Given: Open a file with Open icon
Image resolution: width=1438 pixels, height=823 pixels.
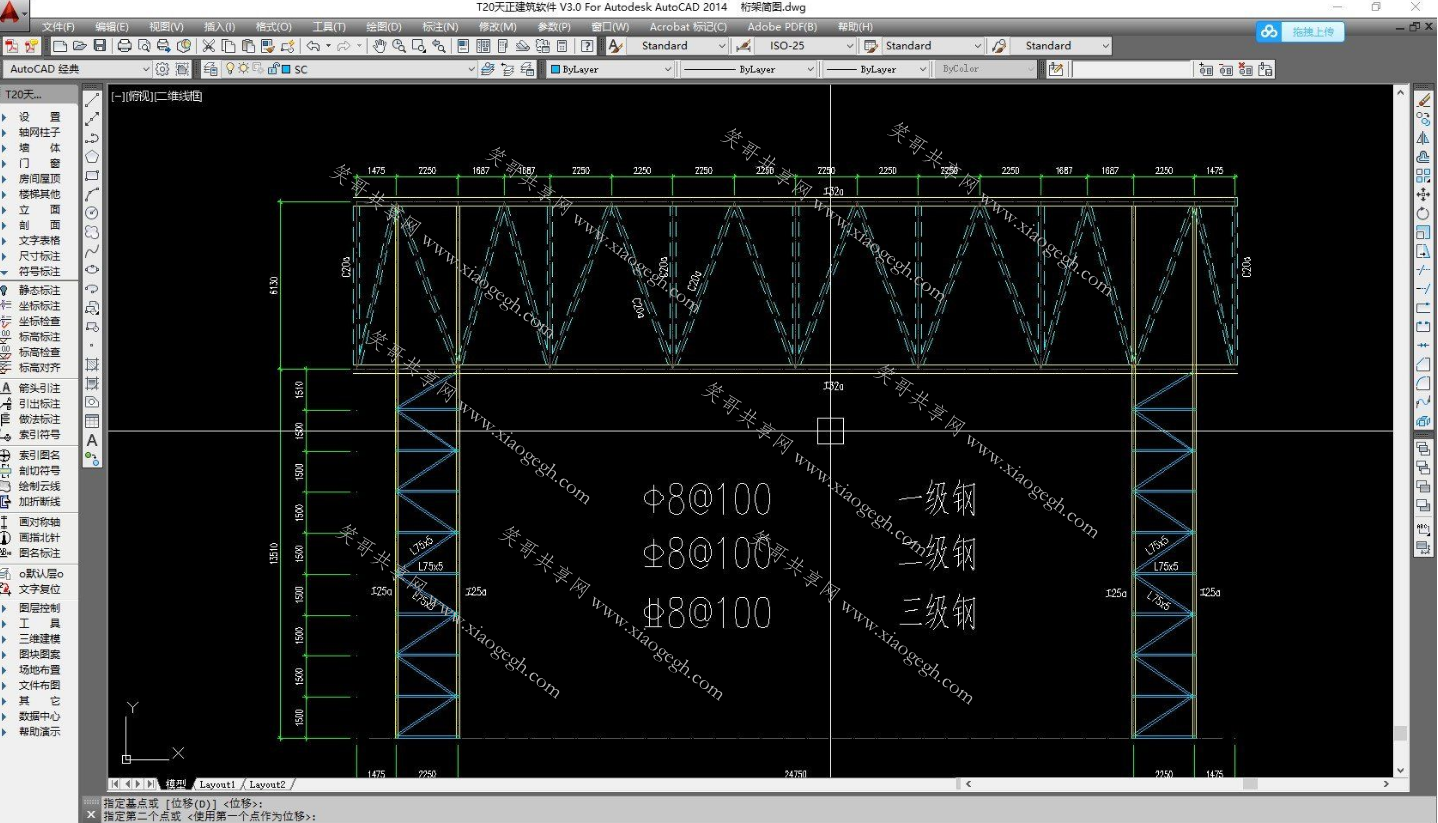Looking at the screenshot, I should 80,46.
